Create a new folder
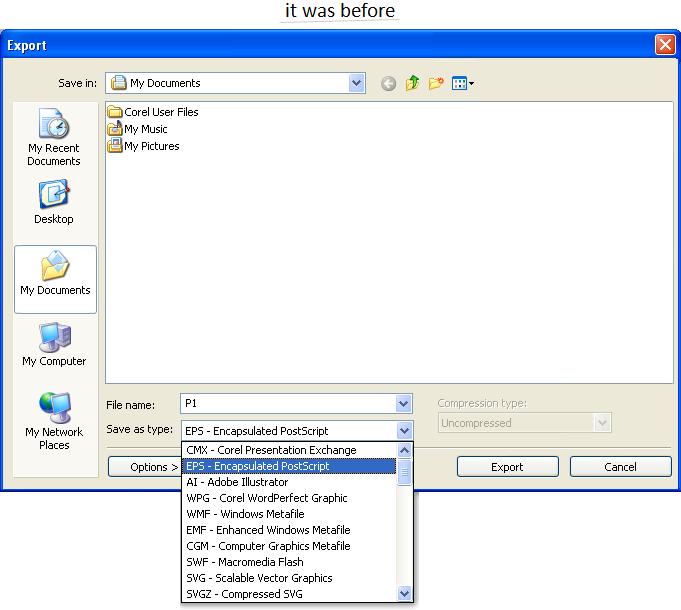681x610 pixels. pyautogui.click(x=436, y=84)
